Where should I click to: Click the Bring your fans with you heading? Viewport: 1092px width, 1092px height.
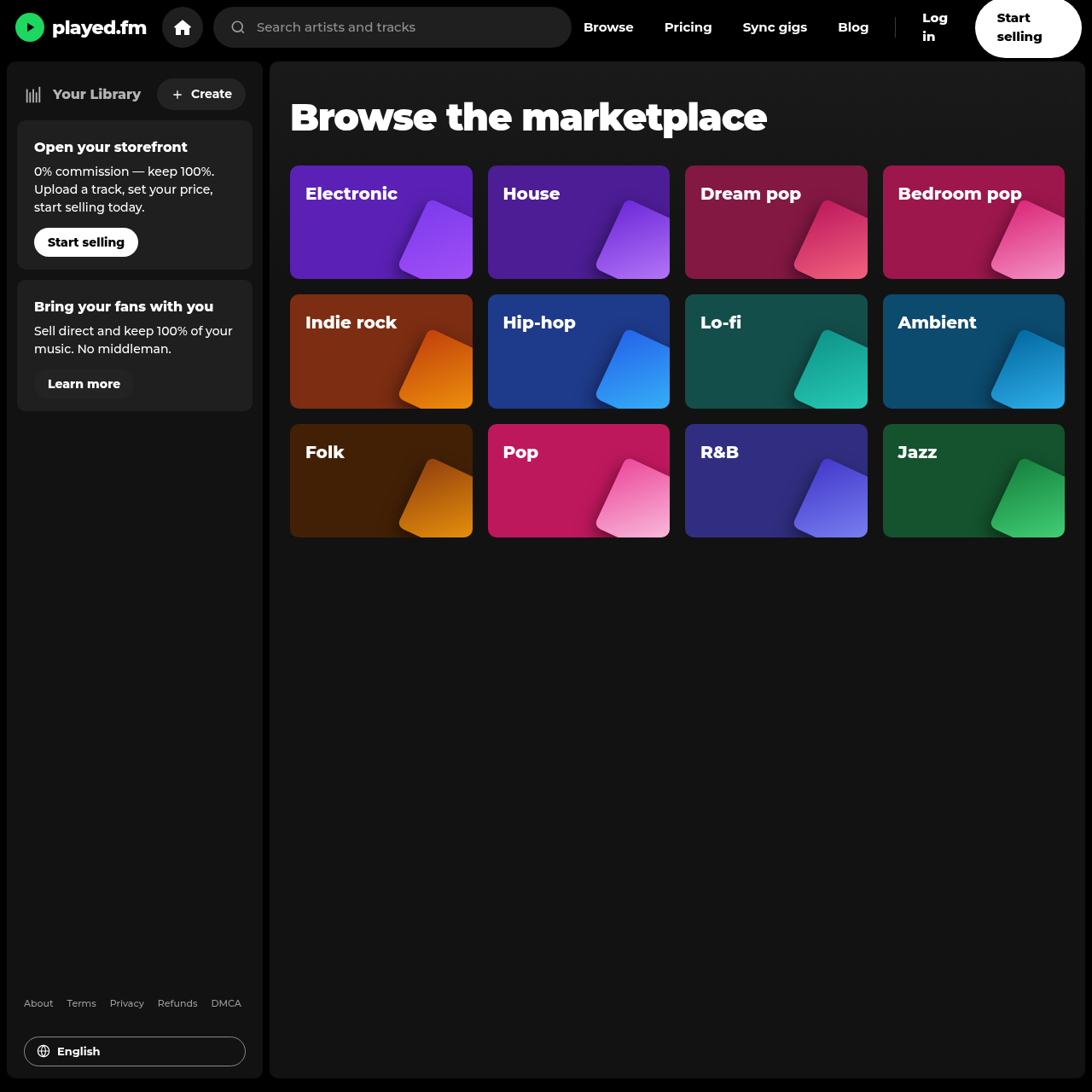(x=124, y=306)
